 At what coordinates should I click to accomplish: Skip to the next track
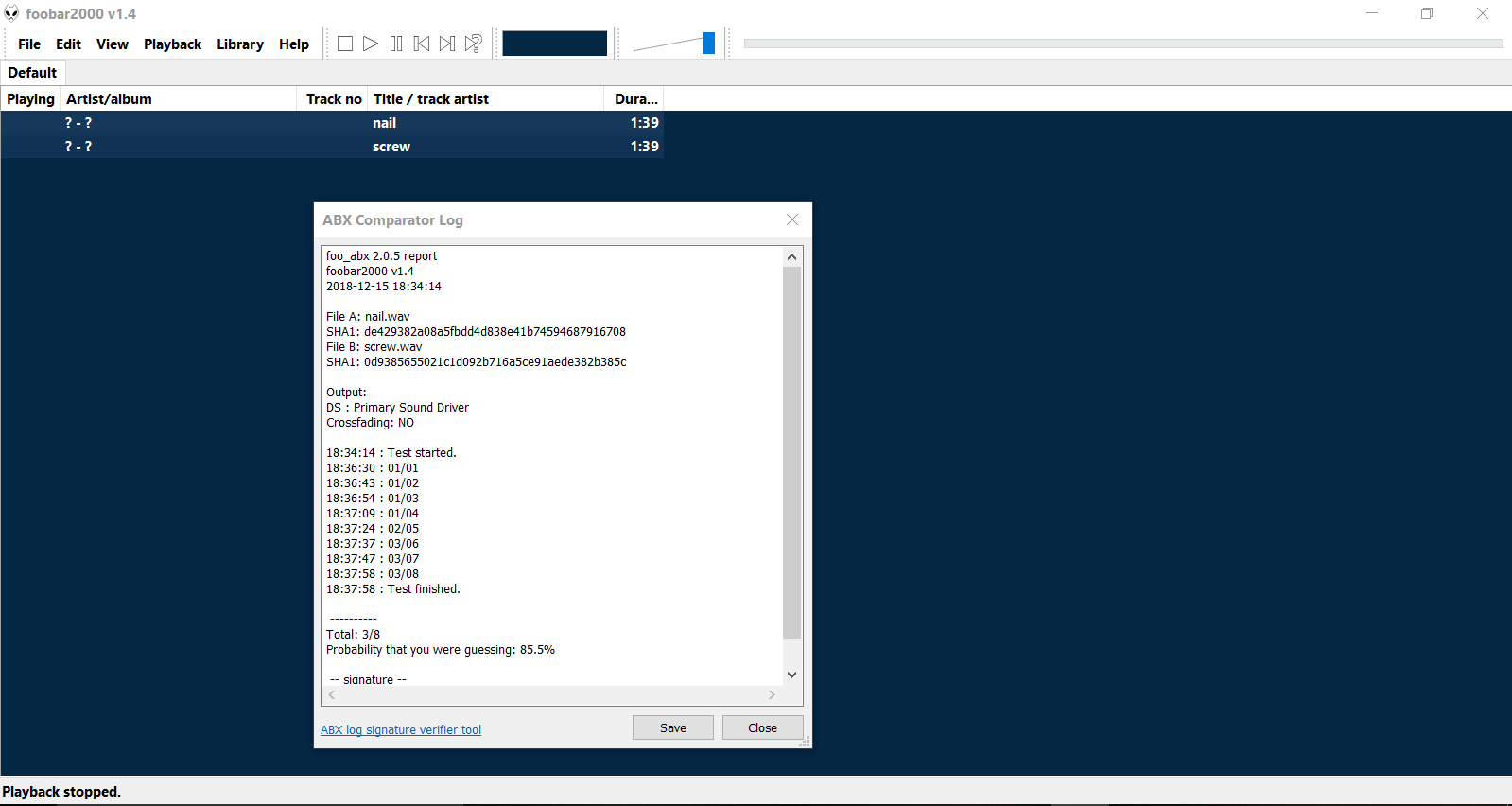(447, 44)
